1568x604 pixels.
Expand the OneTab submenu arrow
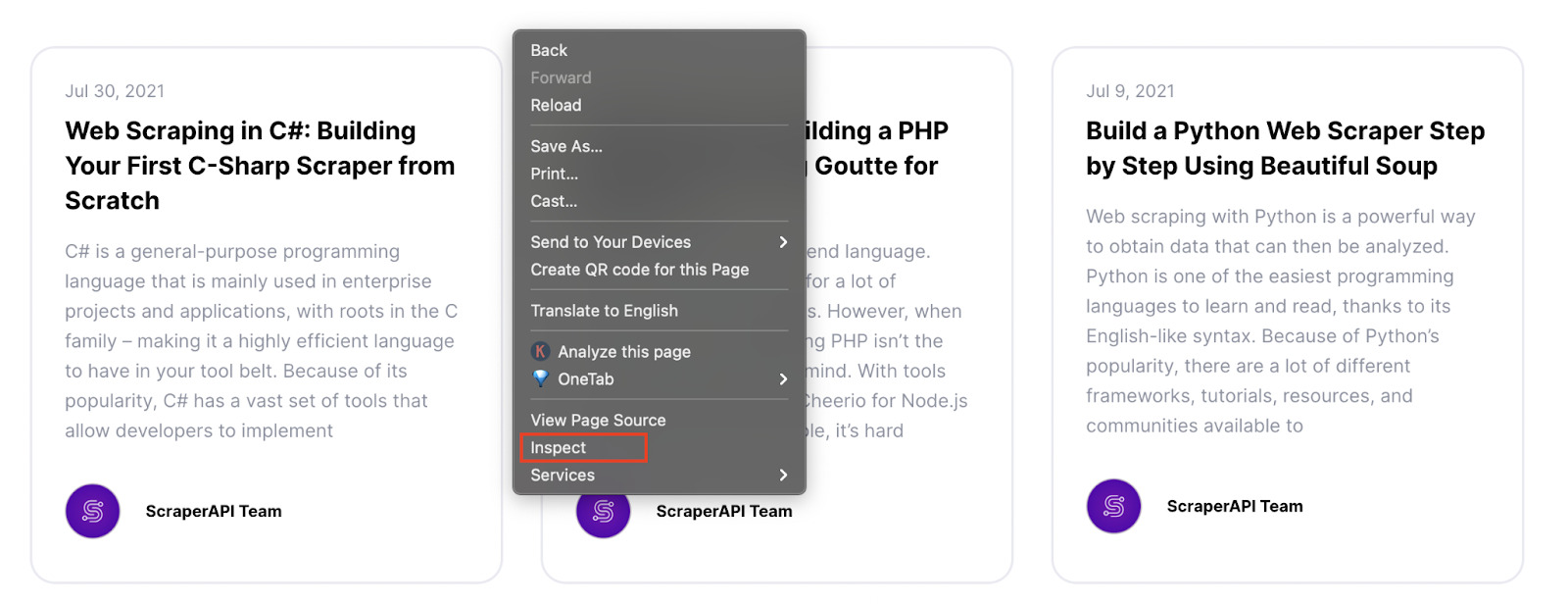(783, 379)
